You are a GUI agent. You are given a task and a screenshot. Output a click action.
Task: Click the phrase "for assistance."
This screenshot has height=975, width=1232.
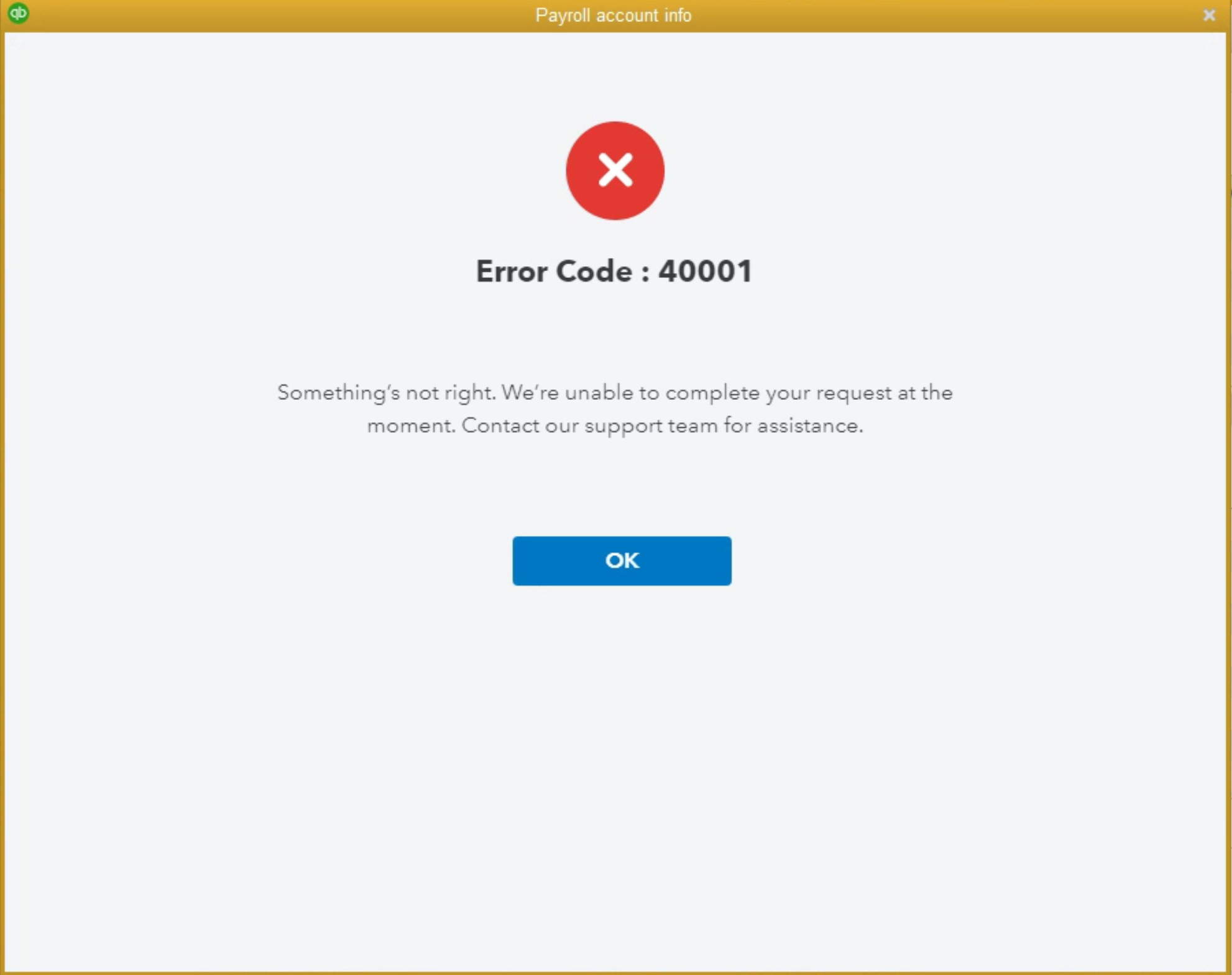(x=794, y=426)
